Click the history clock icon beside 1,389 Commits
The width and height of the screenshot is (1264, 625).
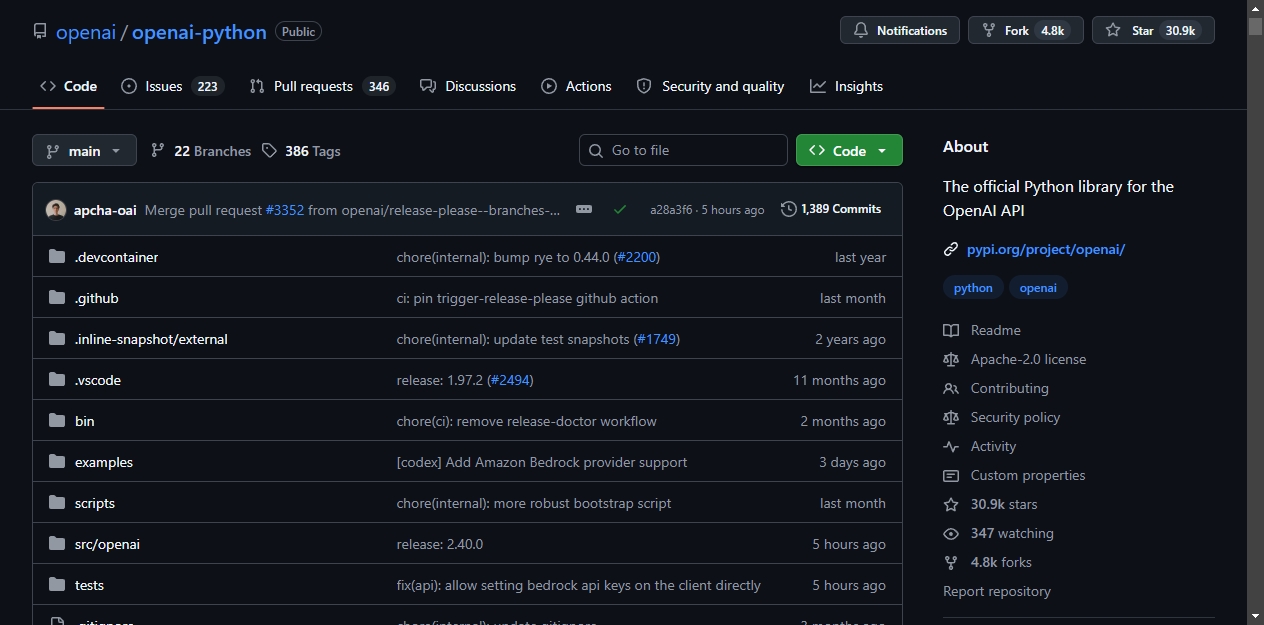[x=789, y=209]
